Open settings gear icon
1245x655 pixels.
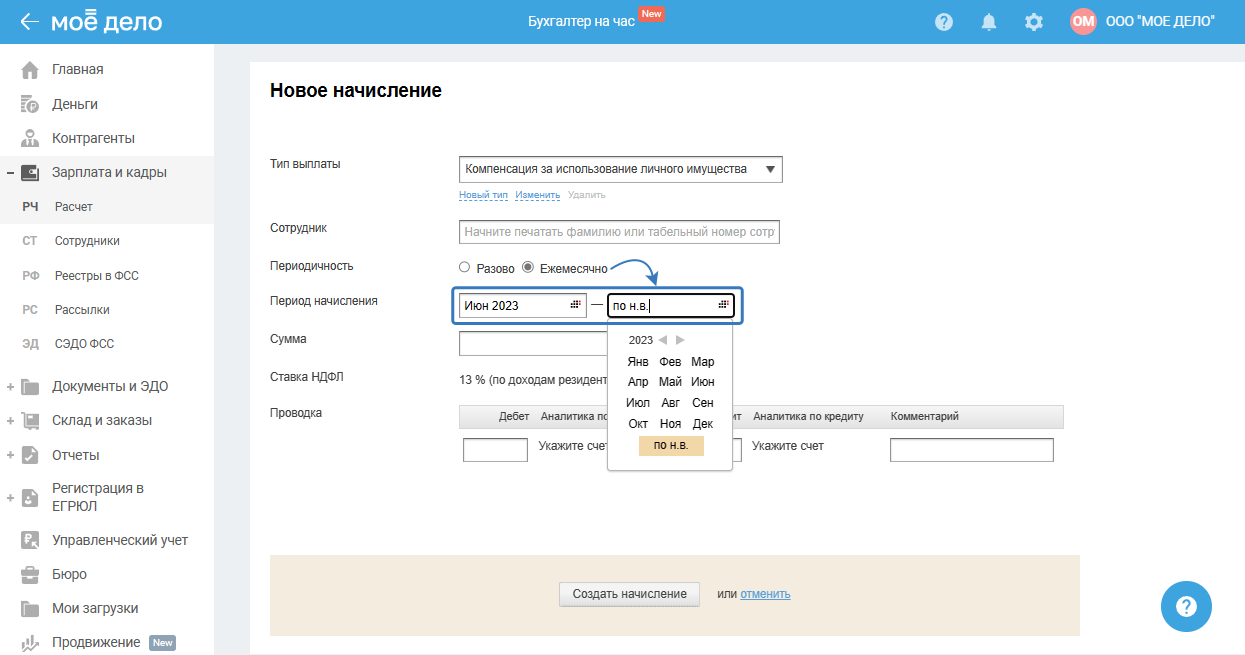pos(1034,22)
